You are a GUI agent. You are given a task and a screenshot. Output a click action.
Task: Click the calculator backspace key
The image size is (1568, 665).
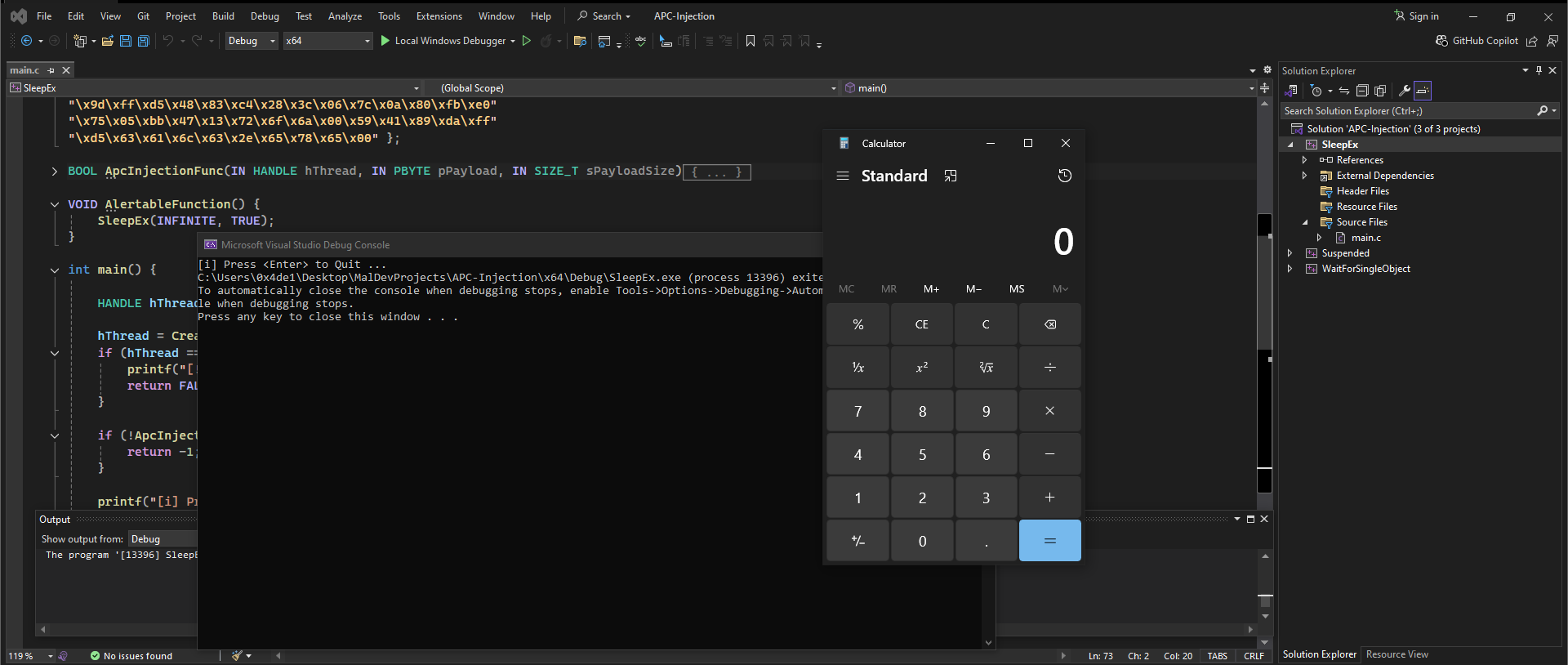[1049, 324]
